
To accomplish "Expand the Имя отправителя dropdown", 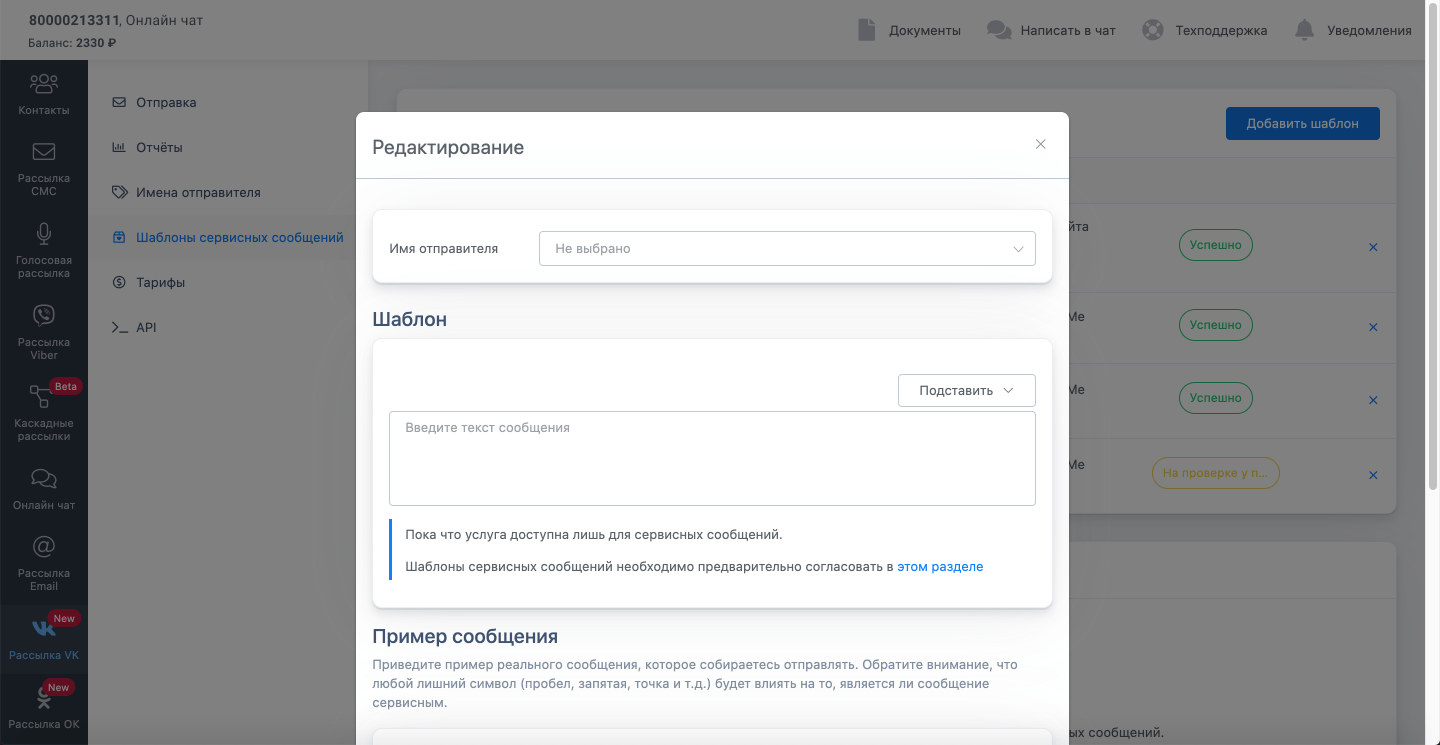I will point(787,248).
